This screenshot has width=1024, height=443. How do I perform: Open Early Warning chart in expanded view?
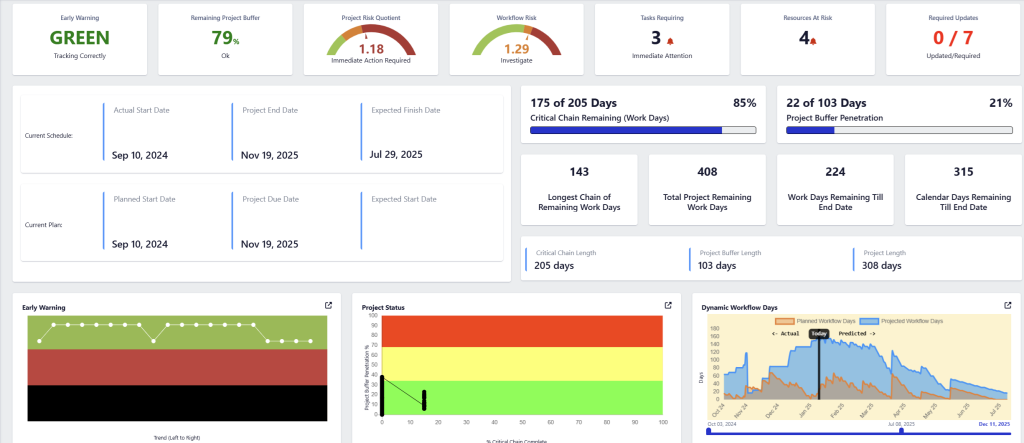(327, 306)
